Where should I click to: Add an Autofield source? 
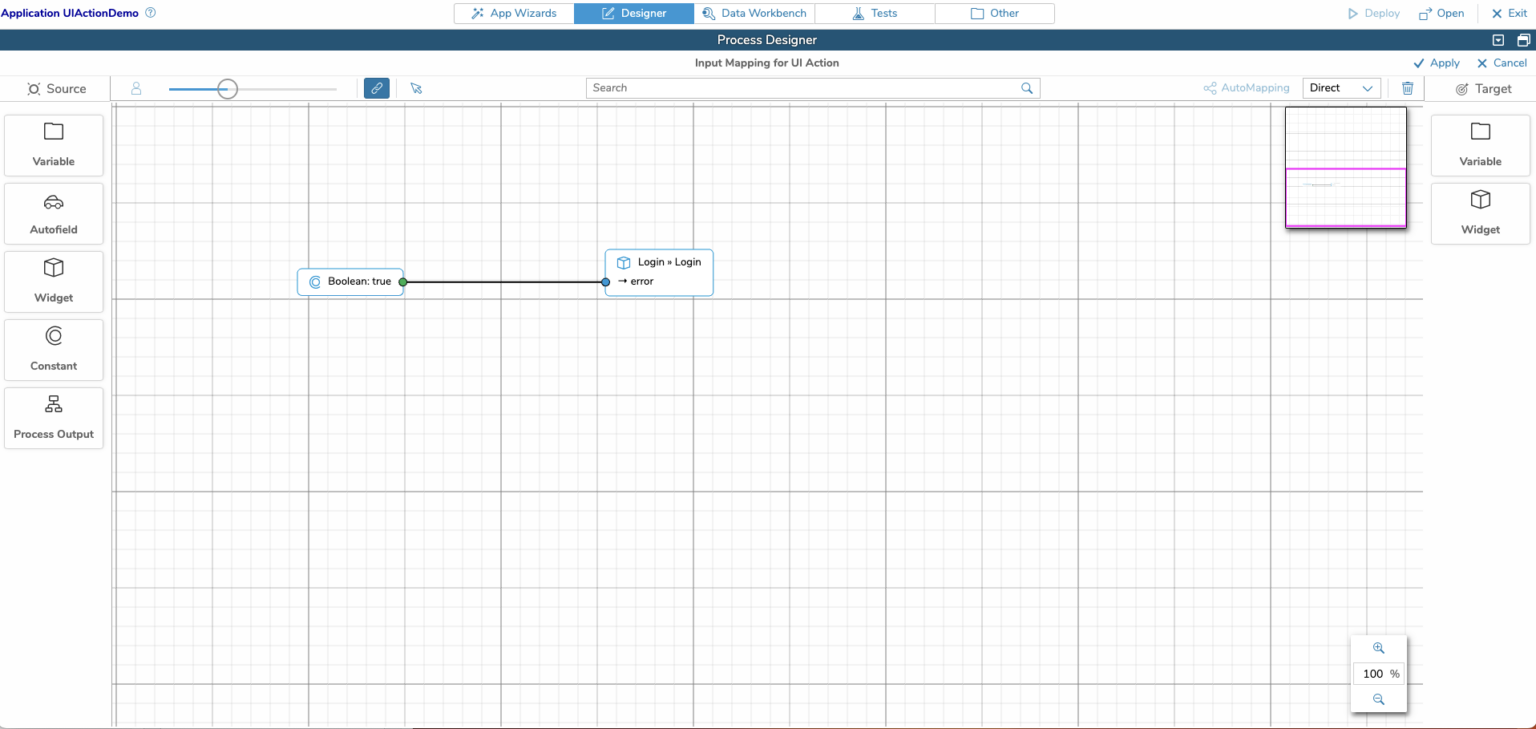54,213
